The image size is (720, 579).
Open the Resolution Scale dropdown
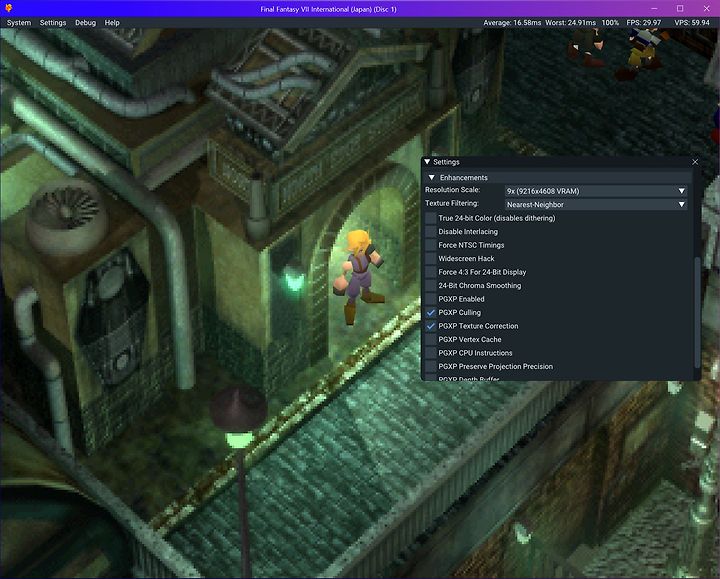[x=596, y=191]
